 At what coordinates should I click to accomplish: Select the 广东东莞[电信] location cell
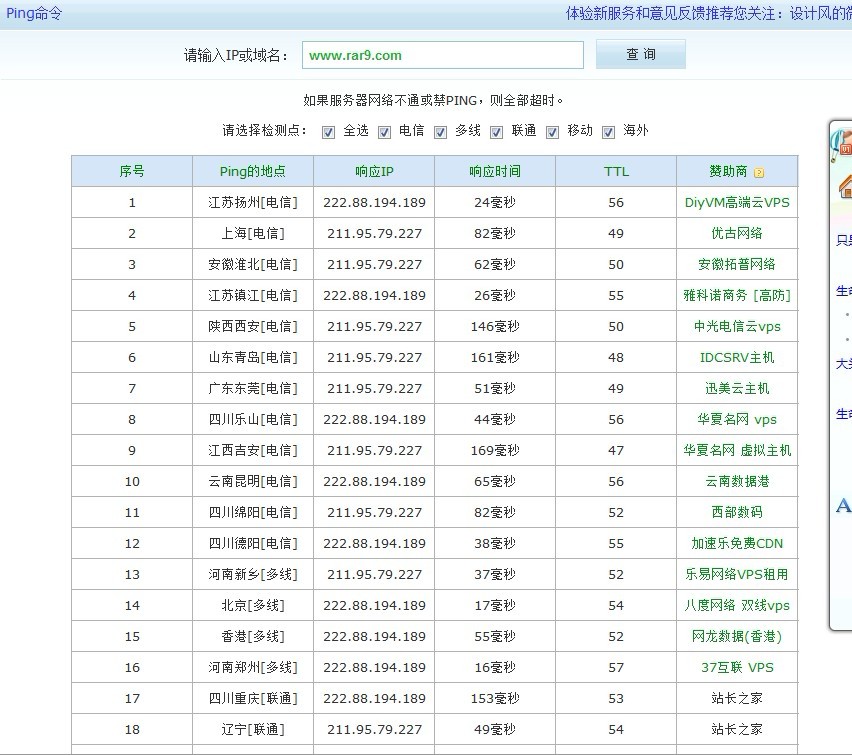coord(253,389)
